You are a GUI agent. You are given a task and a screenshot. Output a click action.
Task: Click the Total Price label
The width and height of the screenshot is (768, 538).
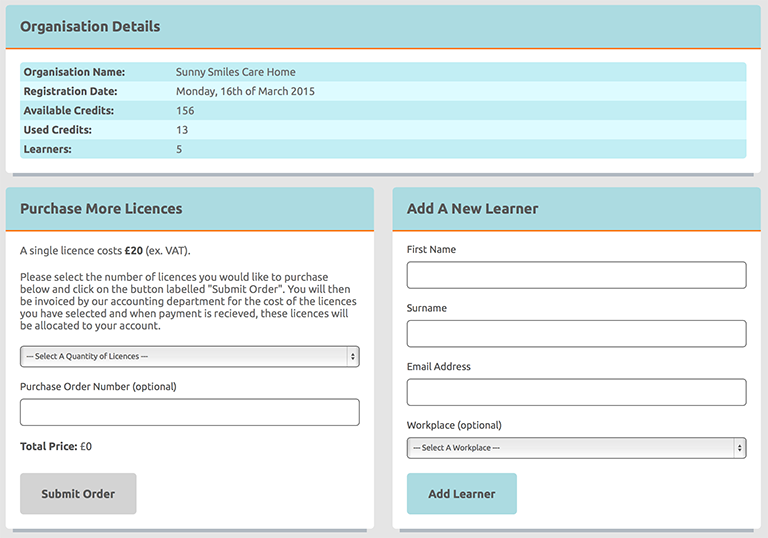point(48,447)
